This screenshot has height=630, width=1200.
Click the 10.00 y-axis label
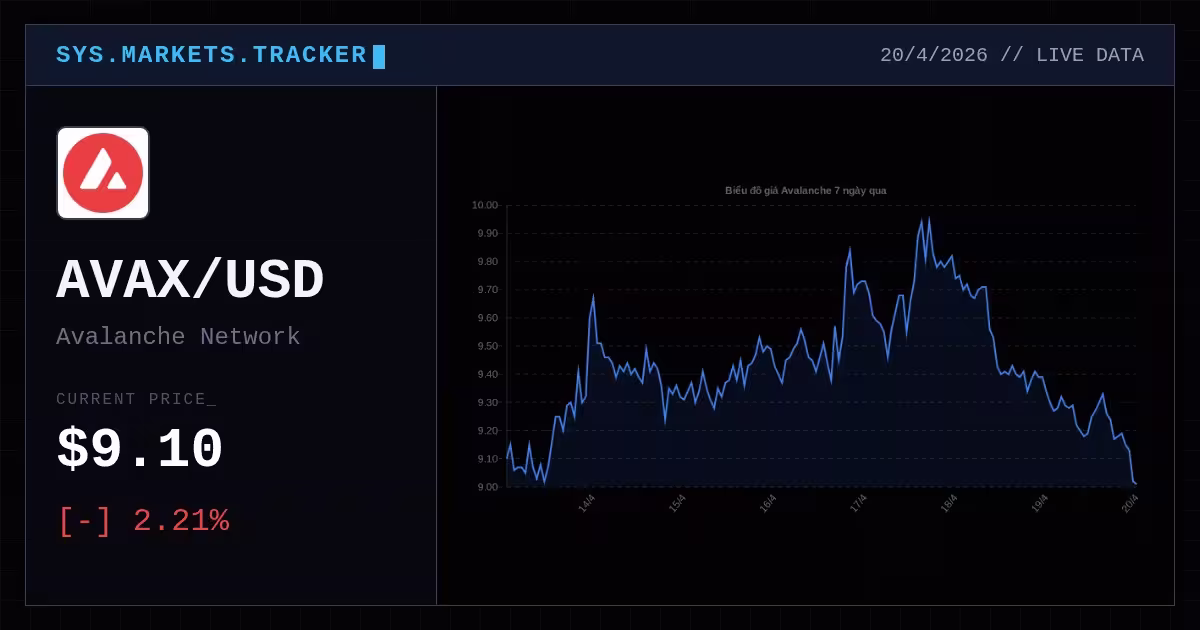pos(485,205)
